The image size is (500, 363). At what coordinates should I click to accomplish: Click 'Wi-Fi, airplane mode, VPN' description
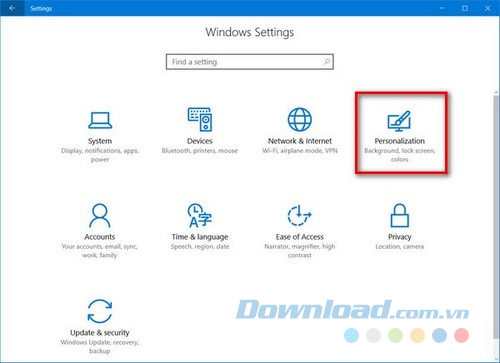(300, 151)
